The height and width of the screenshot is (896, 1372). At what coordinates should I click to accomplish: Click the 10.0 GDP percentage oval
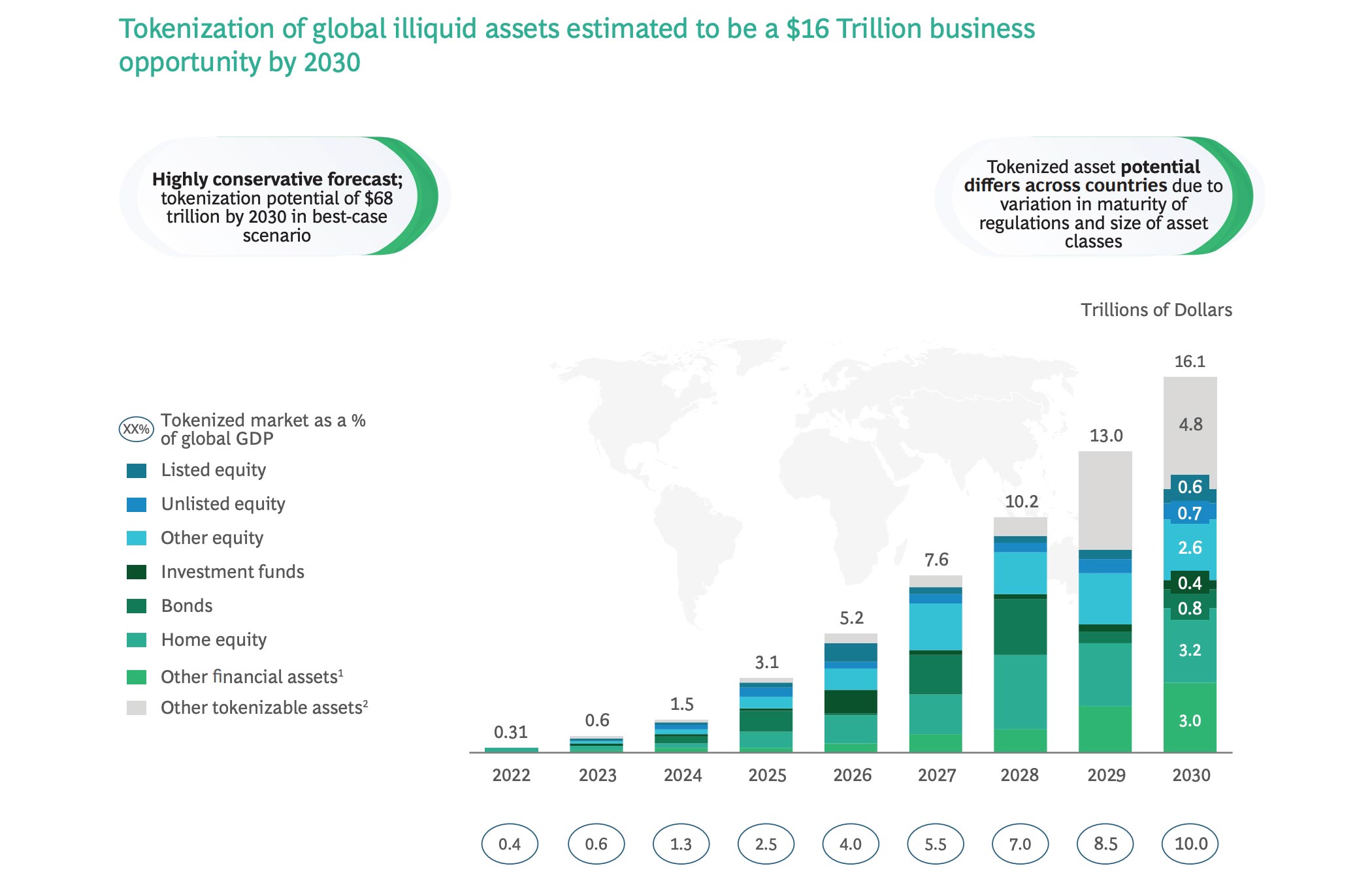(1190, 844)
